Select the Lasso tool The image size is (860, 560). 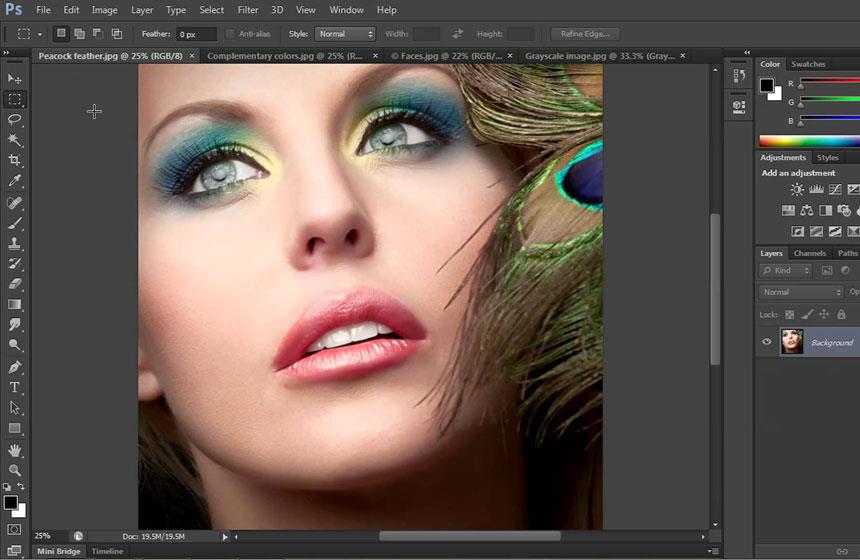[15, 120]
